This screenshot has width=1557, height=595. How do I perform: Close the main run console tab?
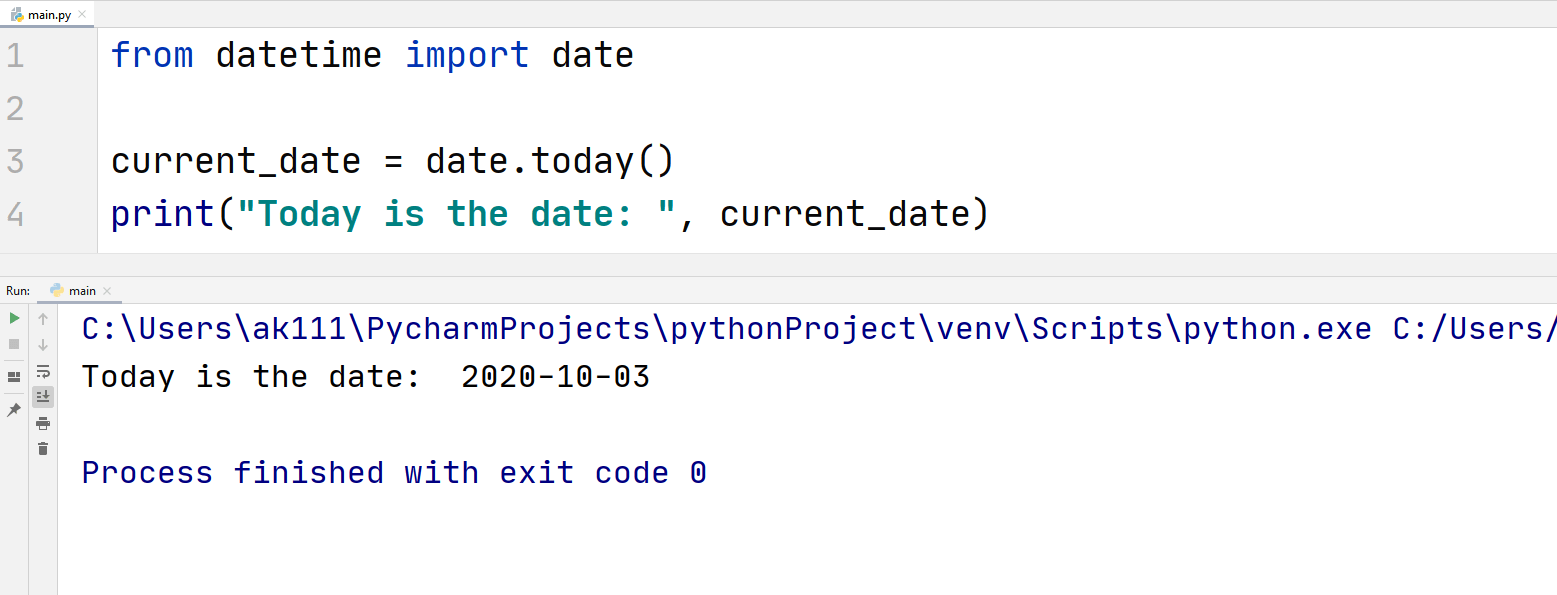click(106, 291)
